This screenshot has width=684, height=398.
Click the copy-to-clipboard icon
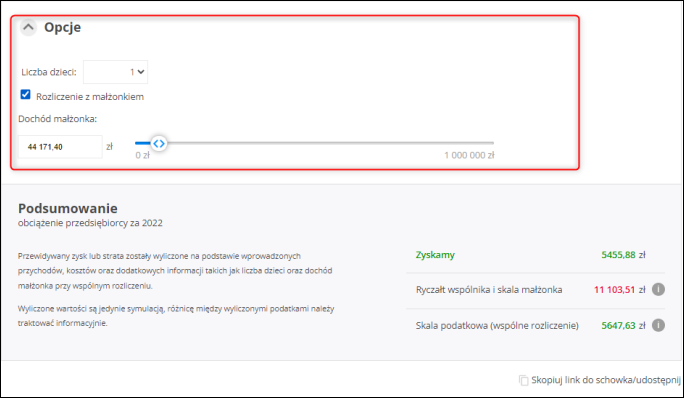523,380
